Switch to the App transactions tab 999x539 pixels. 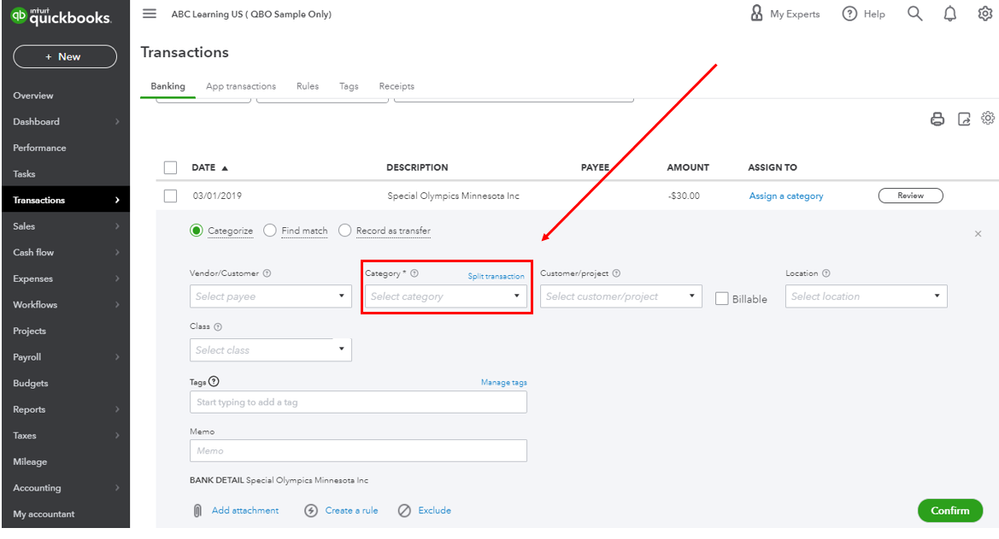pyautogui.click(x=241, y=86)
